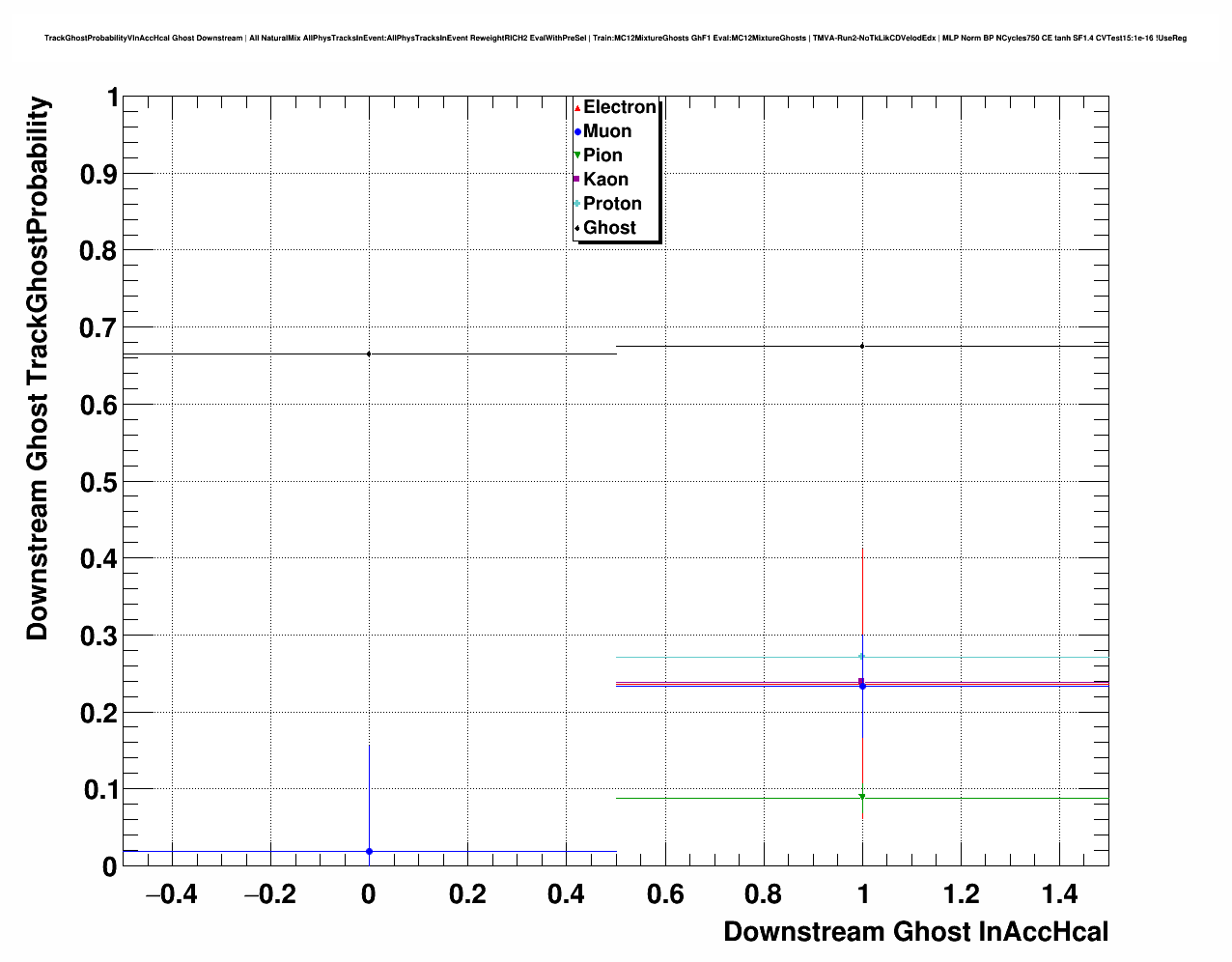Click the y-axis label 0.8
1232x962 pixels.
pos(98,251)
